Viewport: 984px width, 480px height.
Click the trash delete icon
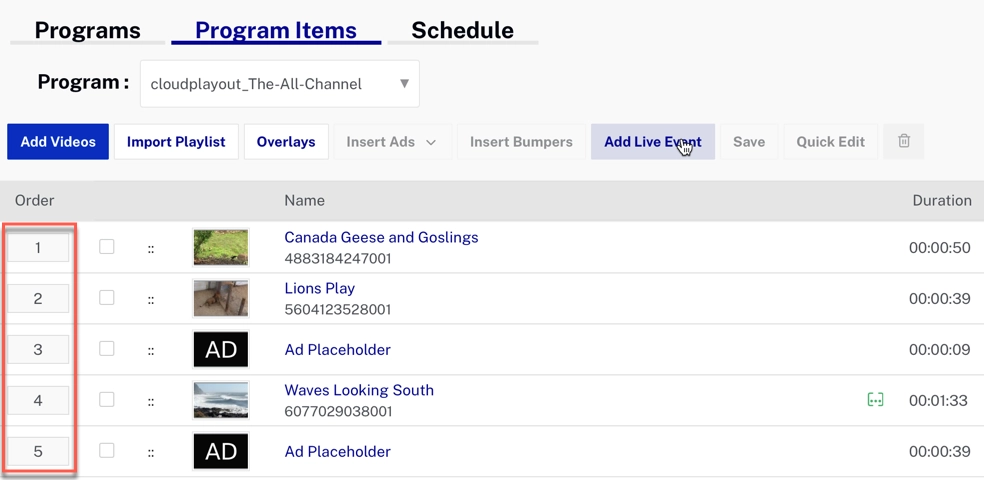pos(903,142)
